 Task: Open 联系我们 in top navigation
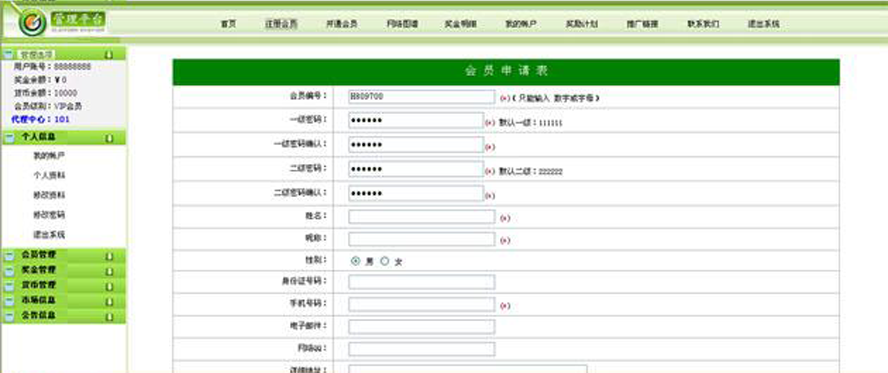point(703,24)
